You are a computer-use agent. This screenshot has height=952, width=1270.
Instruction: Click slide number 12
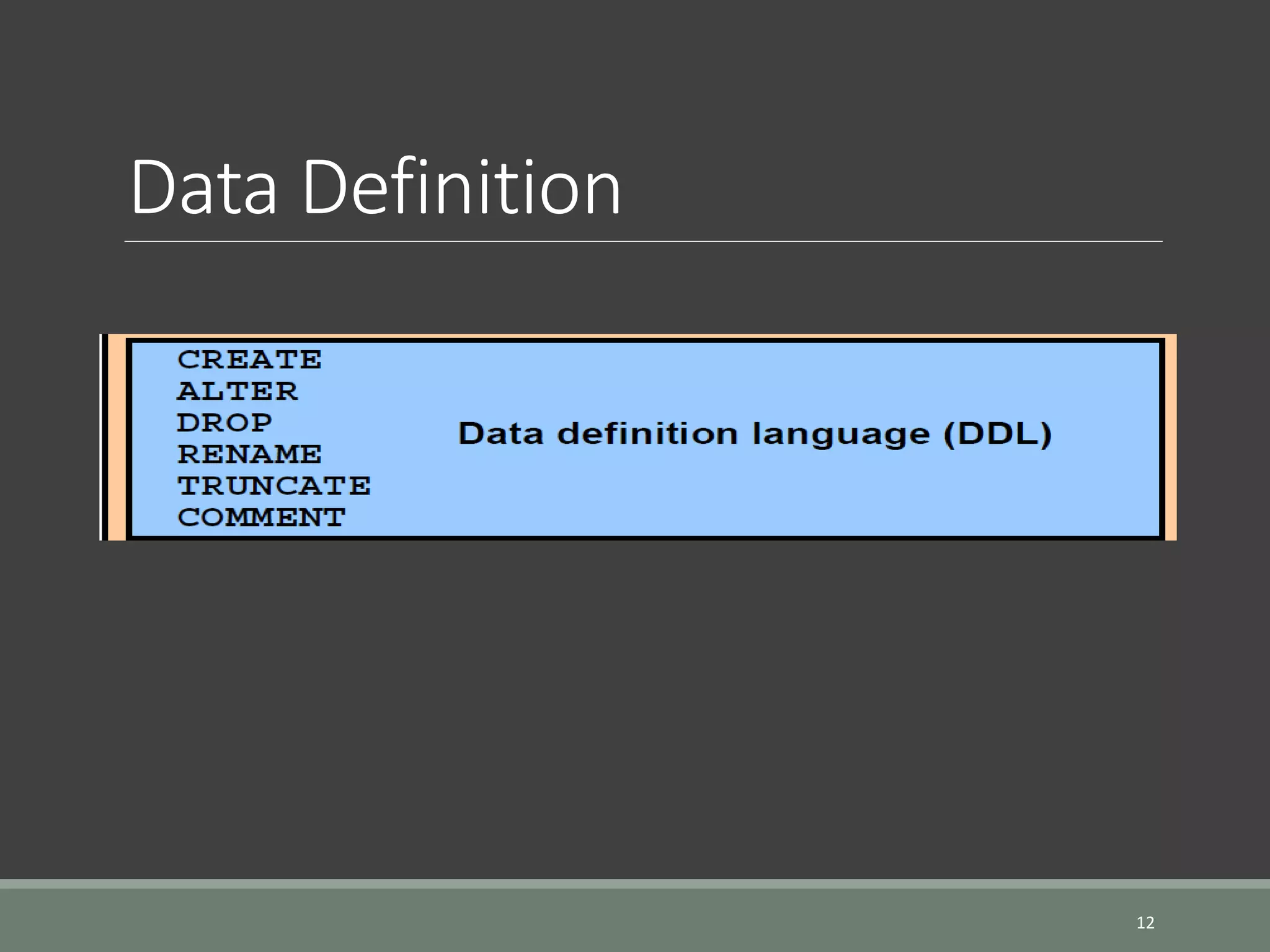pos(1145,923)
